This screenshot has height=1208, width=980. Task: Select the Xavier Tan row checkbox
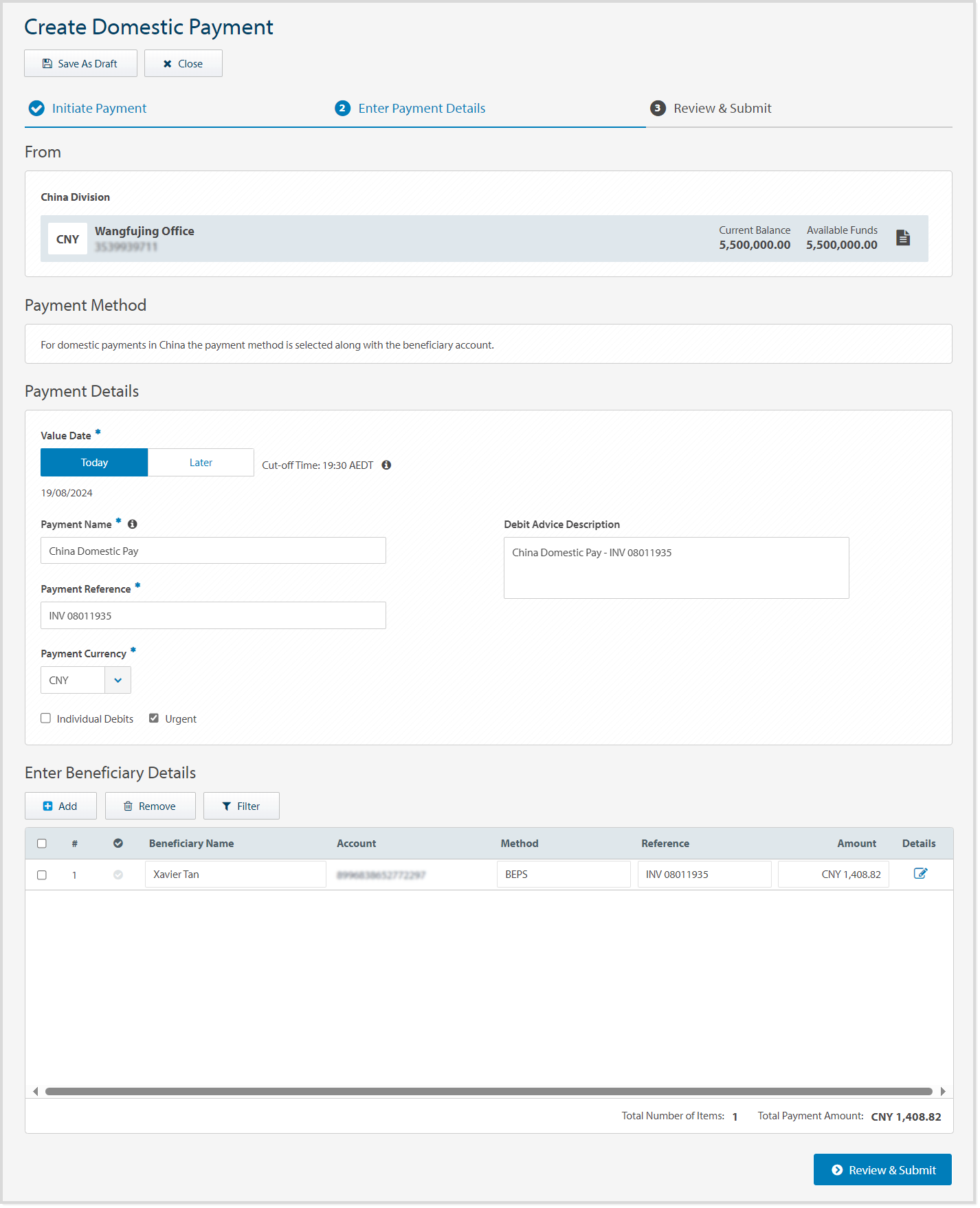[42, 875]
